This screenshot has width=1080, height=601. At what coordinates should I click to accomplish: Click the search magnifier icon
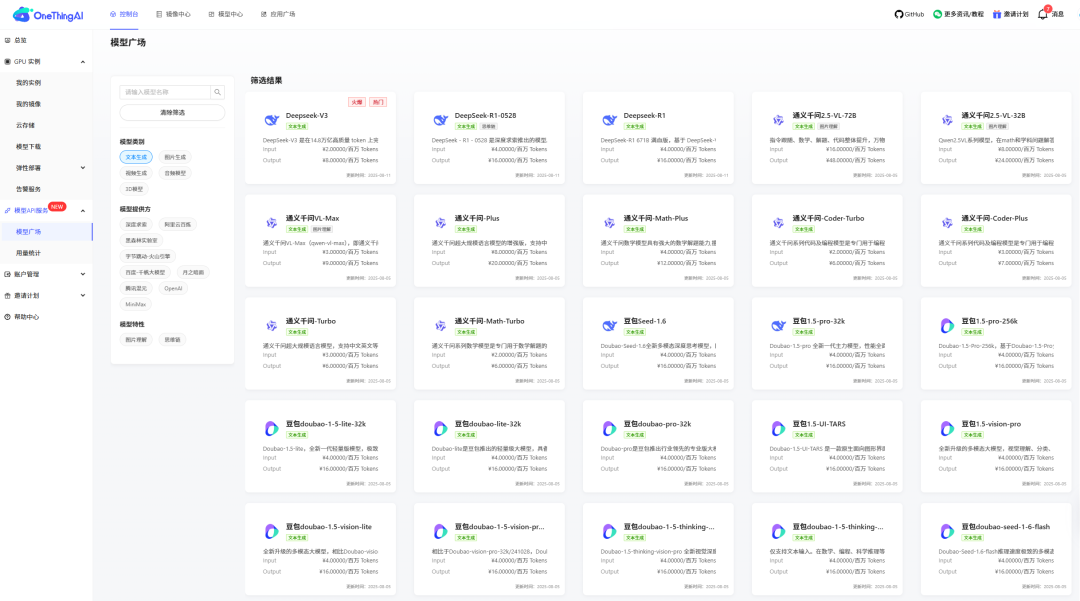(x=218, y=92)
